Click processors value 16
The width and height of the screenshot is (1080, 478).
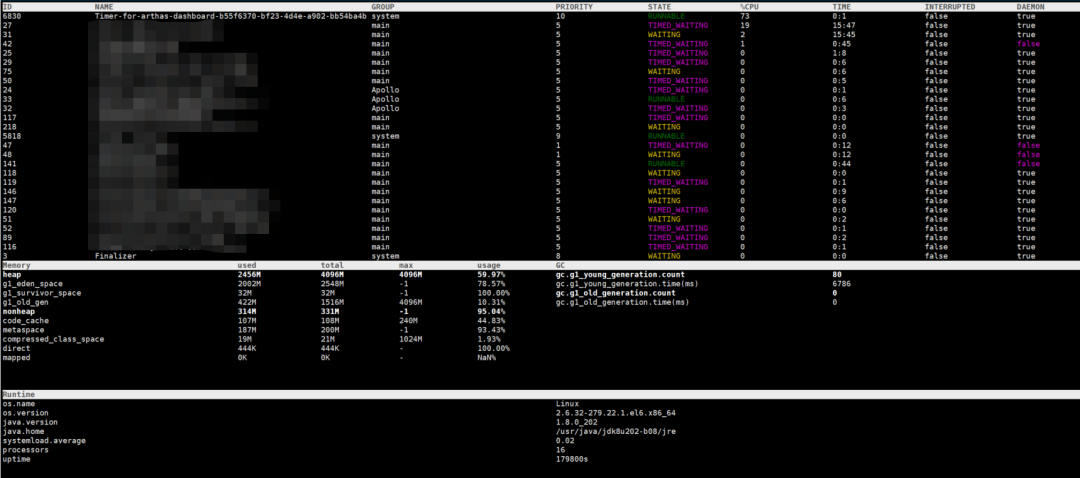point(560,450)
